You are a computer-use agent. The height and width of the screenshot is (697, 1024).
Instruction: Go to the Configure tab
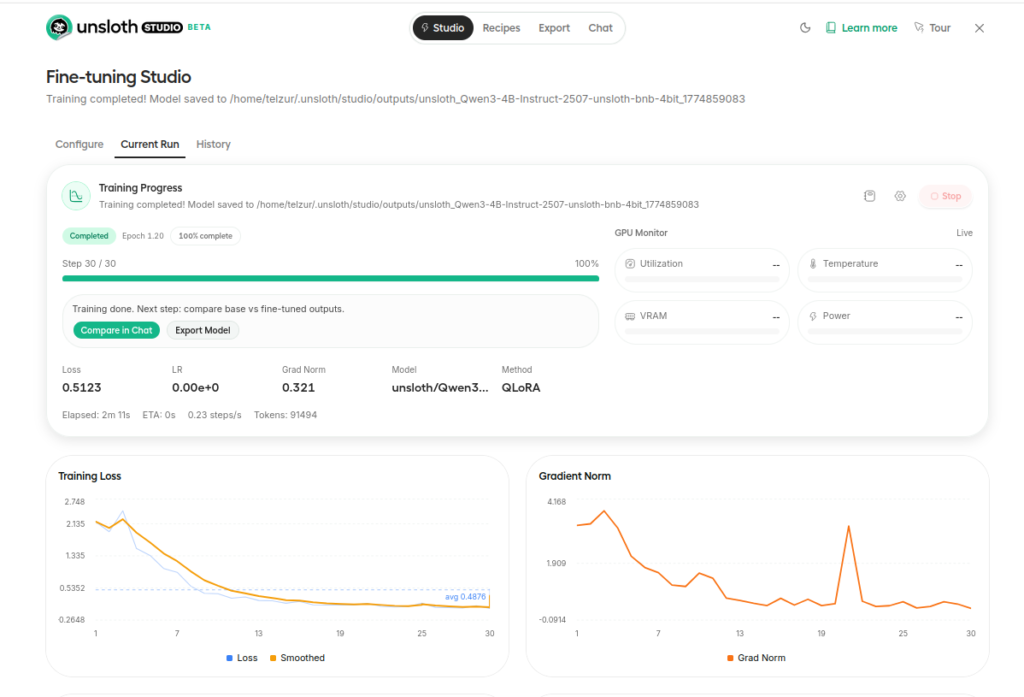pyautogui.click(x=79, y=144)
